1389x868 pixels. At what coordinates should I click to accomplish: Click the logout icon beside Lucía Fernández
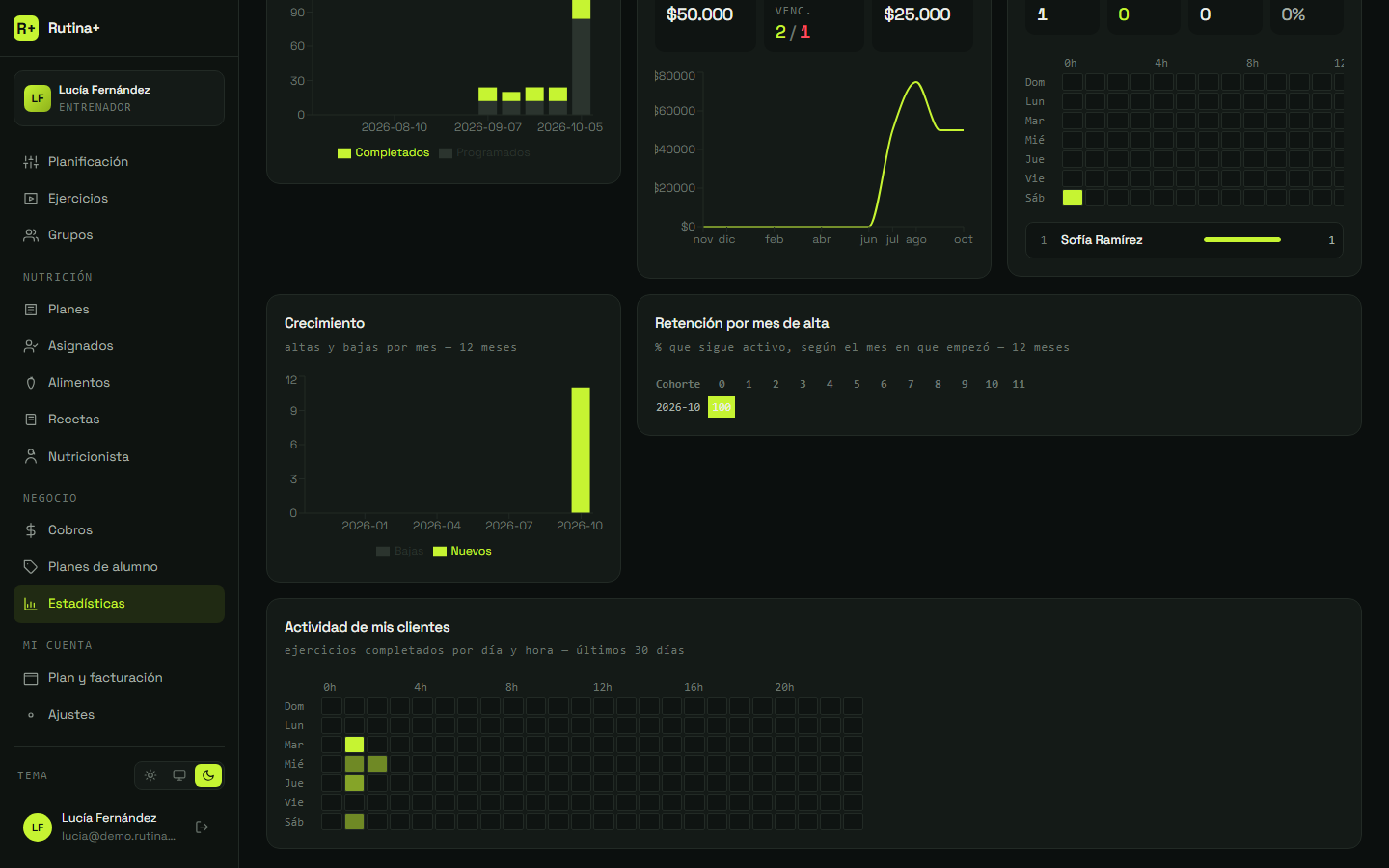[x=203, y=827]
